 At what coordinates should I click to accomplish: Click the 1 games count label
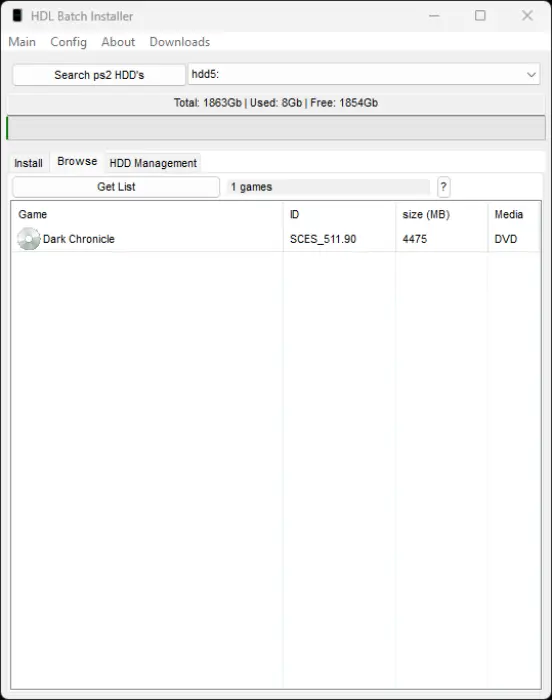[329, 187]
